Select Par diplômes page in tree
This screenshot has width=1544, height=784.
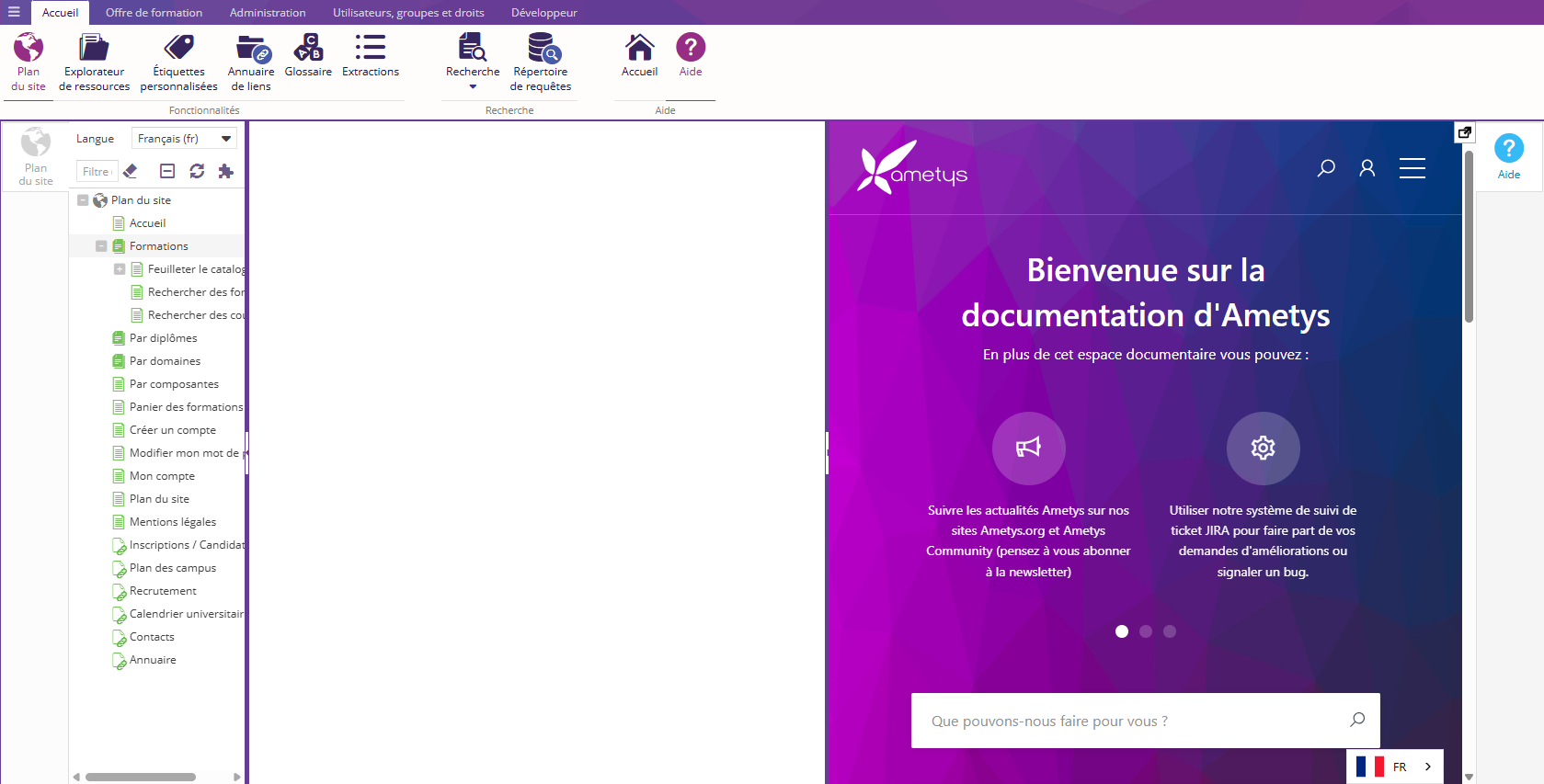163,337
